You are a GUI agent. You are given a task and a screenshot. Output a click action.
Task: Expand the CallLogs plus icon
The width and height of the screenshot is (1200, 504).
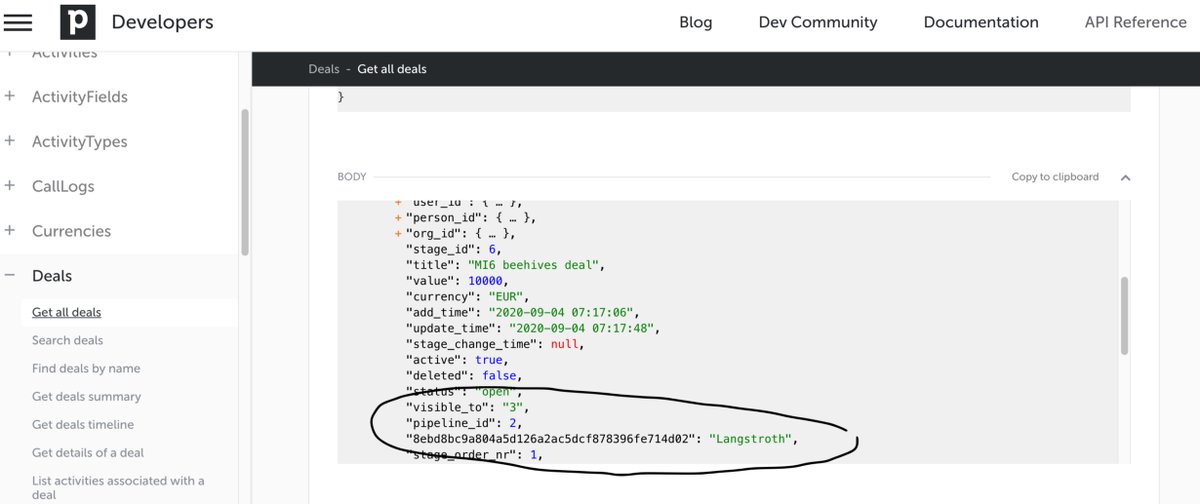(10, 186)
